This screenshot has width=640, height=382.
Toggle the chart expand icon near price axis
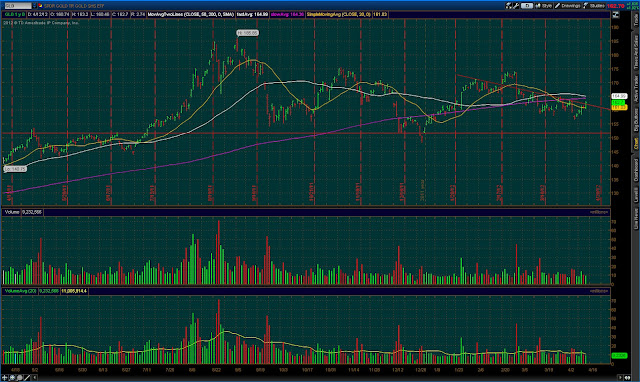[616, 15]
